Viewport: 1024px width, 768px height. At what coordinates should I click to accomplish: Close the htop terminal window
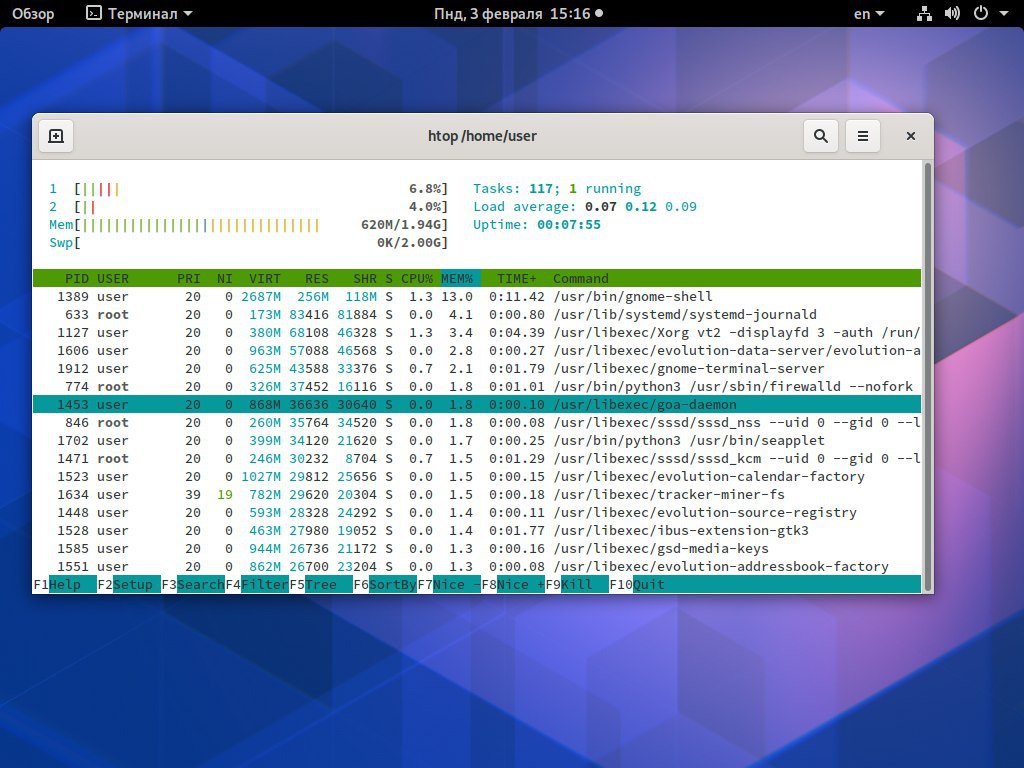pyautogui.click(x=910, y=136)
